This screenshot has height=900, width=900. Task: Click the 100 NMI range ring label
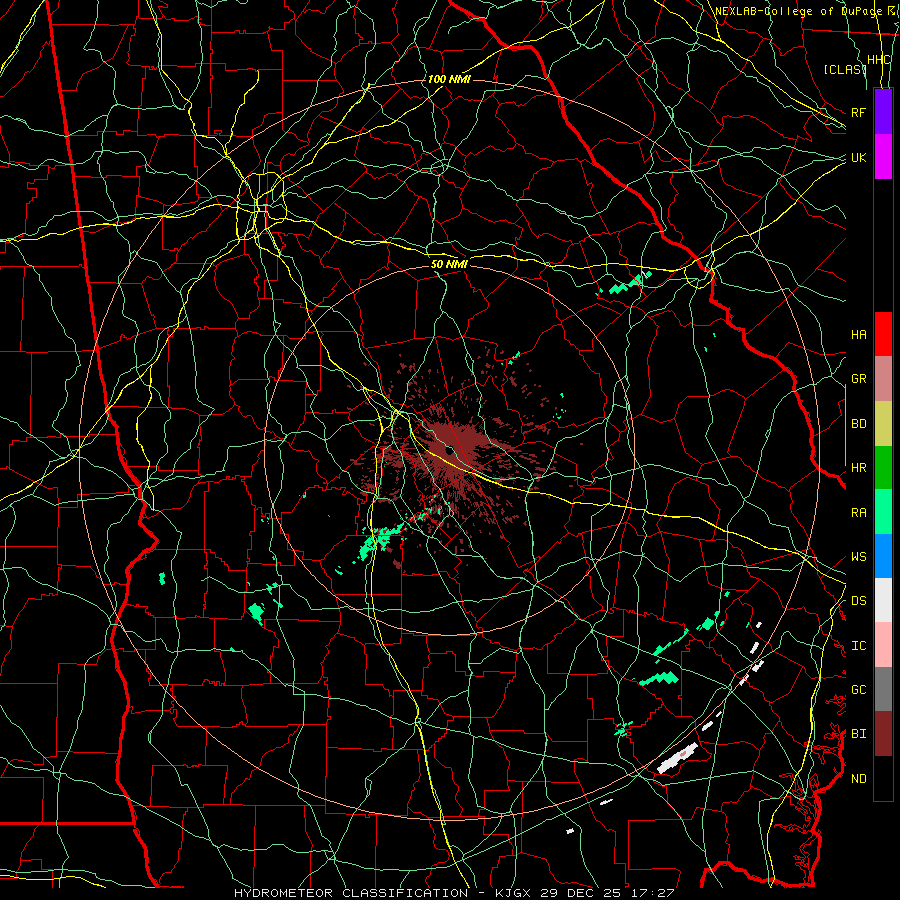449,79
